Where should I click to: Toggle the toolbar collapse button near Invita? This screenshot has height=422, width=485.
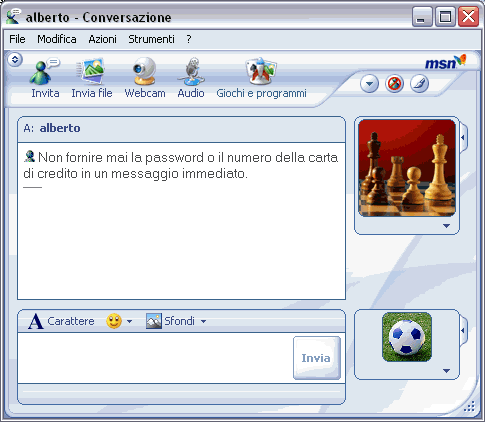tap(15, 60)
